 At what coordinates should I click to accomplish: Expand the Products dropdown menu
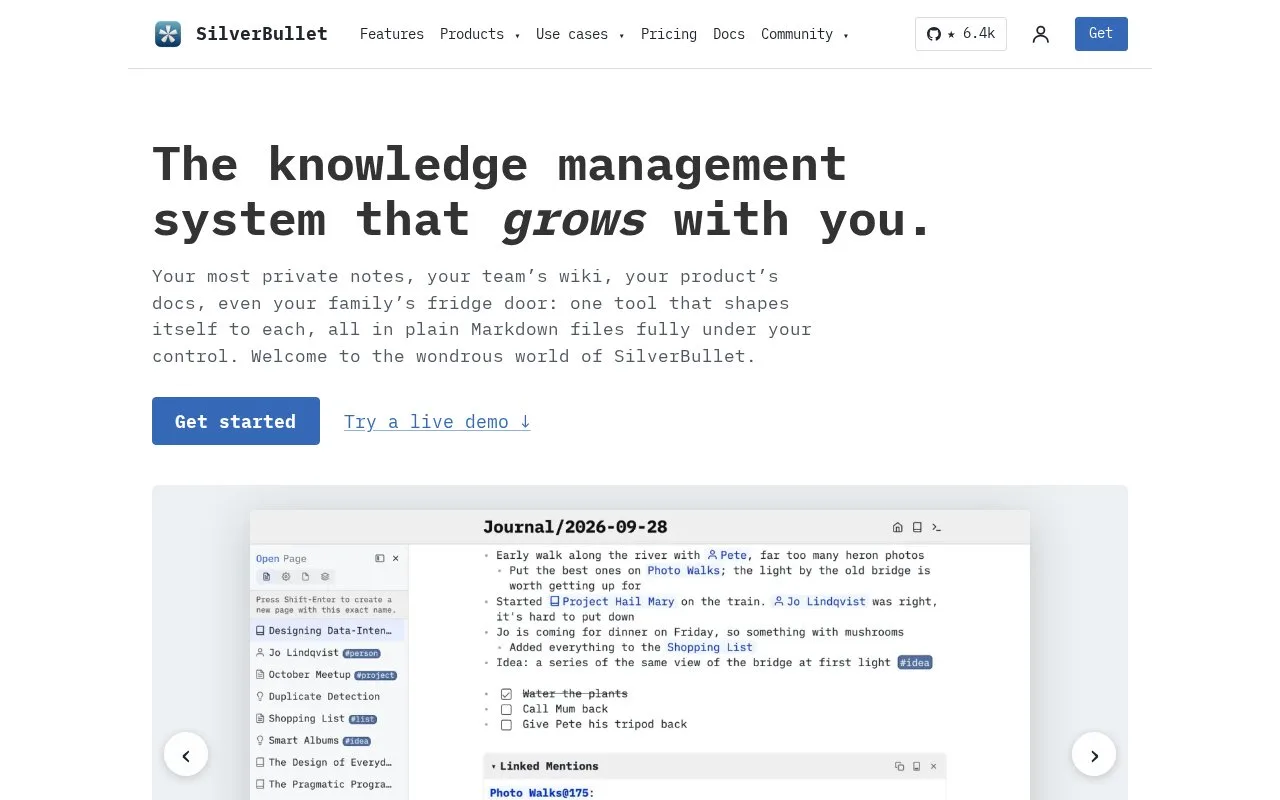(x=480, y=34)
